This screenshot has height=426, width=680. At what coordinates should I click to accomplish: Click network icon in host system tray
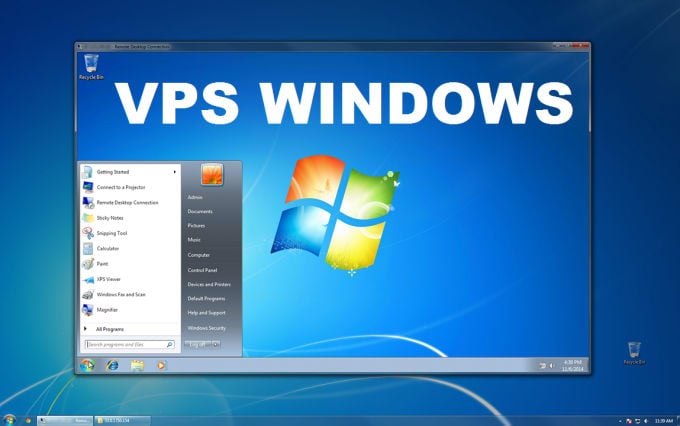coord(638,421)
